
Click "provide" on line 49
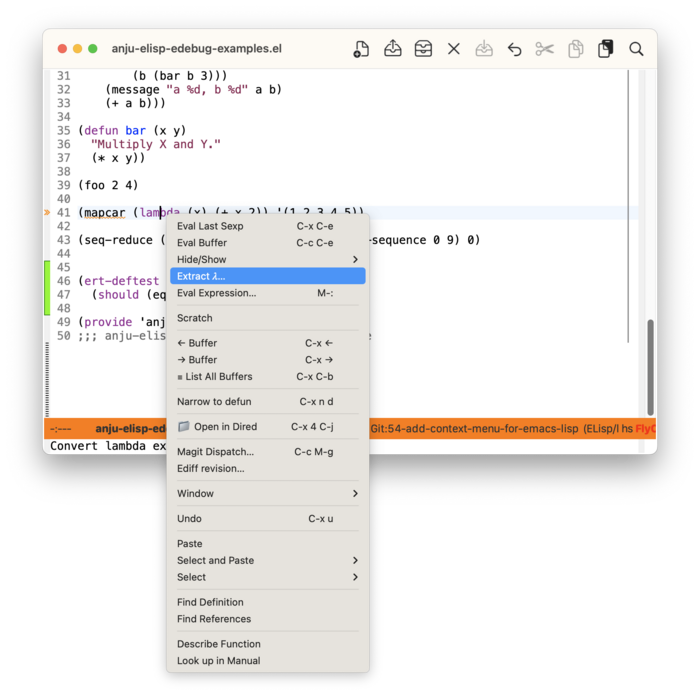[x=108, y=322]
